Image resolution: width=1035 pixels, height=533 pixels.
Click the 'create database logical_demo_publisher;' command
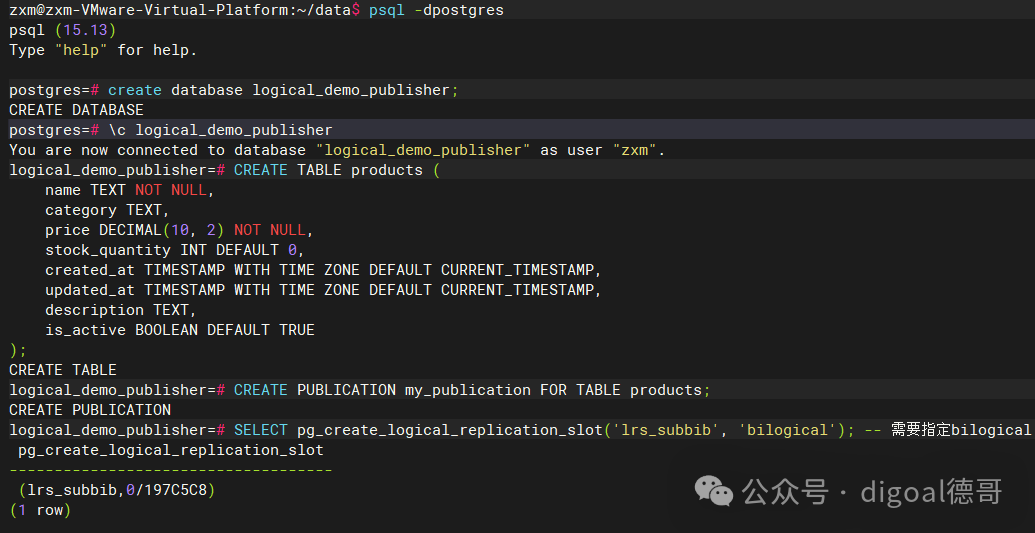click(283, 90)
